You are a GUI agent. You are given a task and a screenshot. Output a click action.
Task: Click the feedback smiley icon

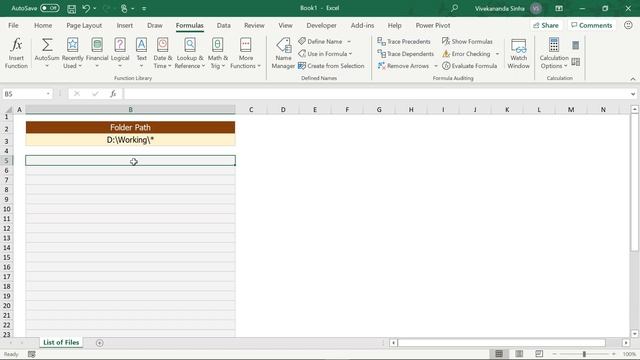click(628, 25)
